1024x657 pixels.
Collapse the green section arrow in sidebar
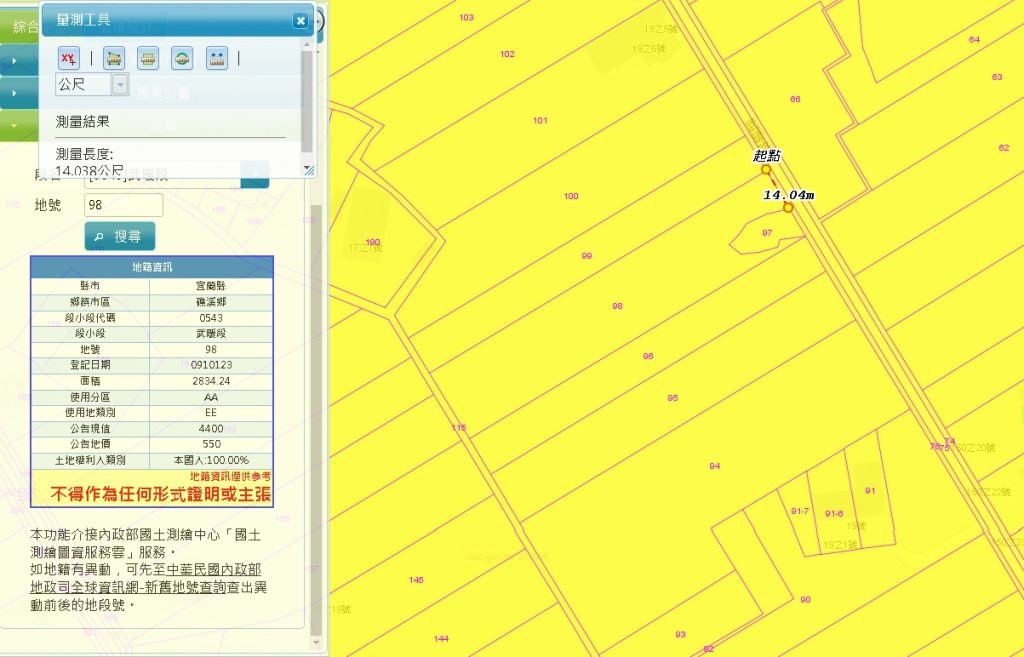coord(14,125)
